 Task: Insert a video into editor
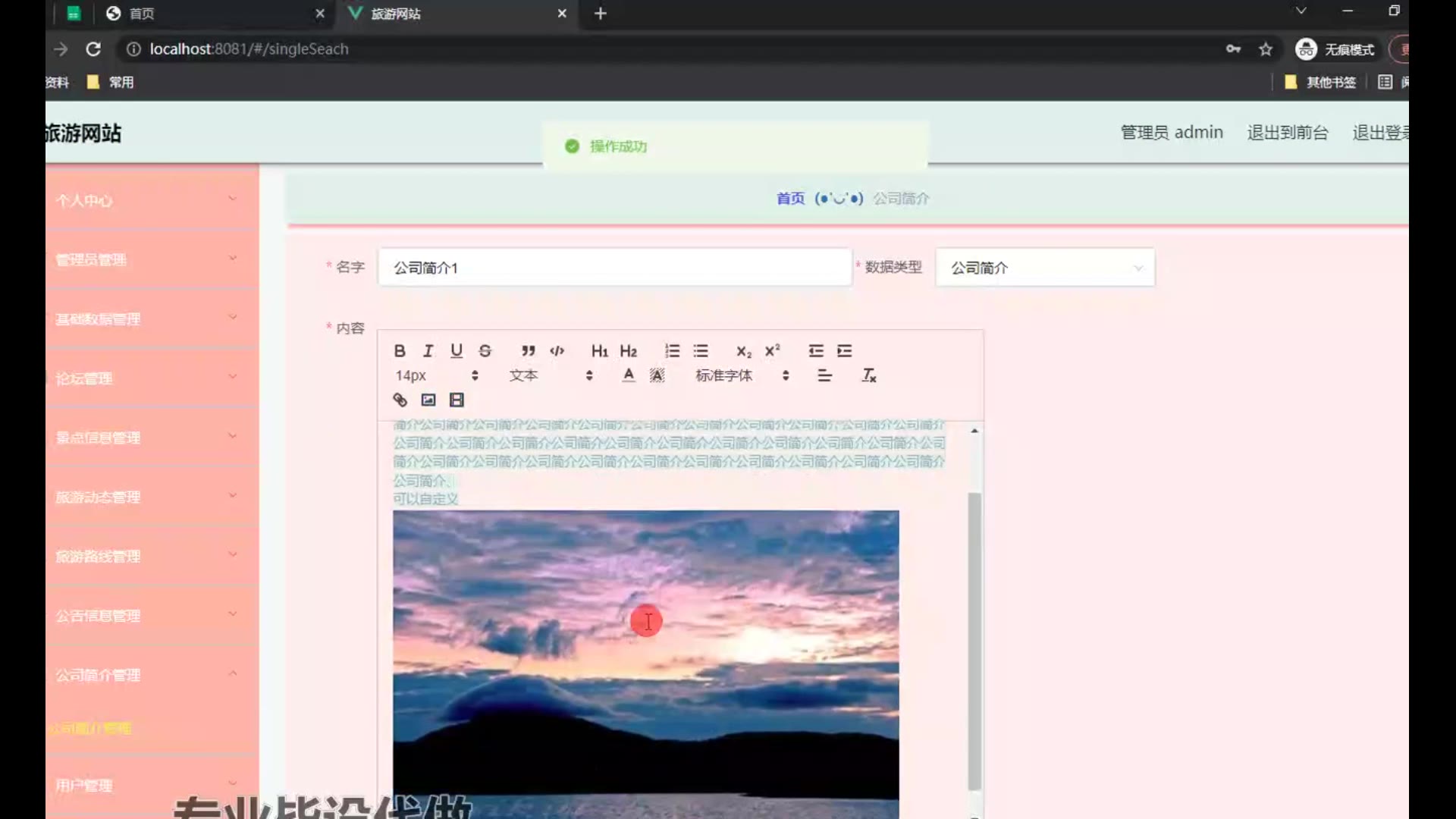457,400
